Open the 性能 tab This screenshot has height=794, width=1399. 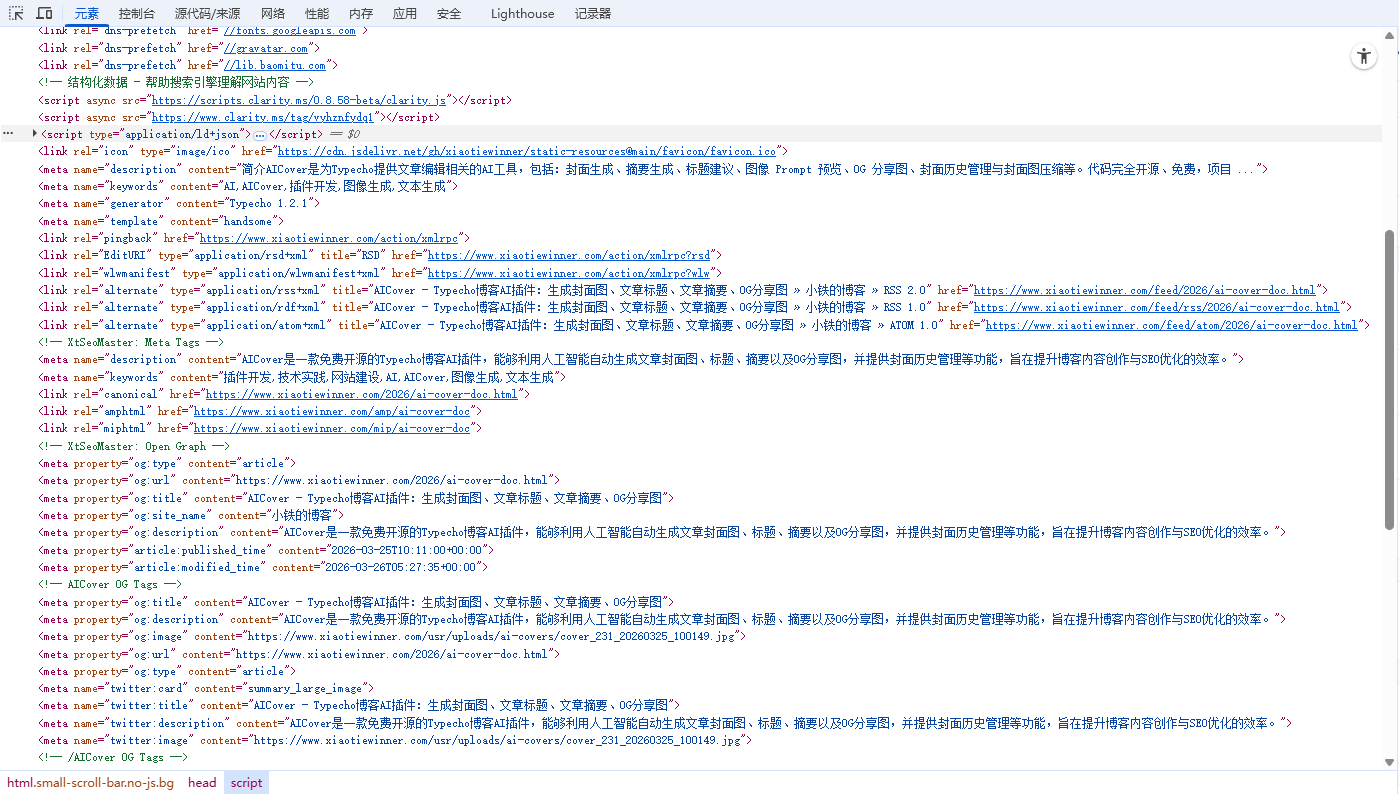[x=317, y=14]
